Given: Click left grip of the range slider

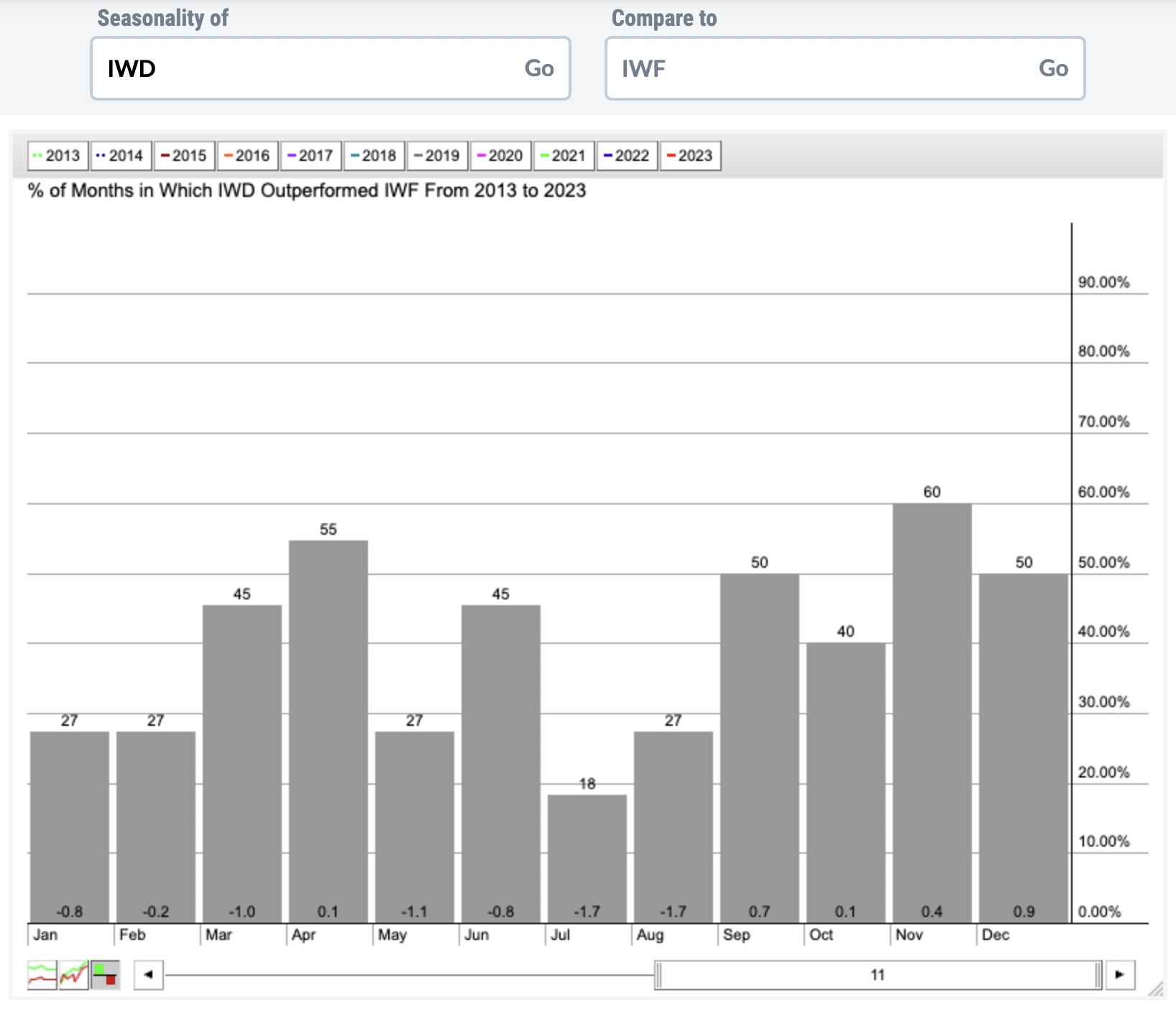Looking at the screenshot, I should [658, 975].
